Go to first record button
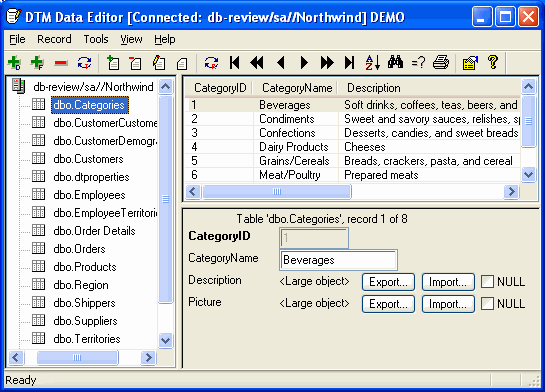The width and height of the screenshot is (545, 392). [x=235, y=63]
